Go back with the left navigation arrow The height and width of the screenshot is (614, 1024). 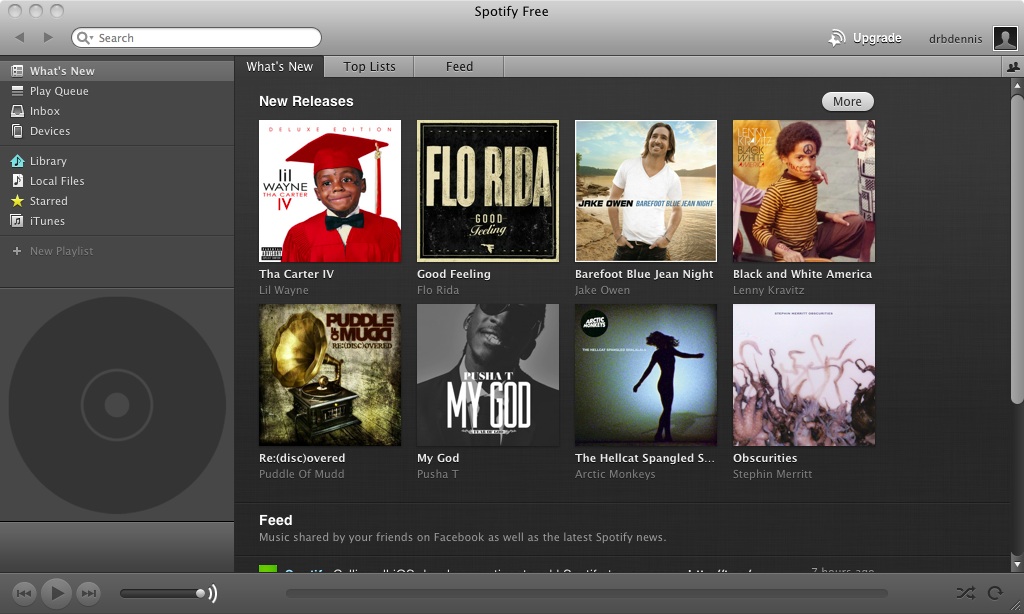coord(20,37)
